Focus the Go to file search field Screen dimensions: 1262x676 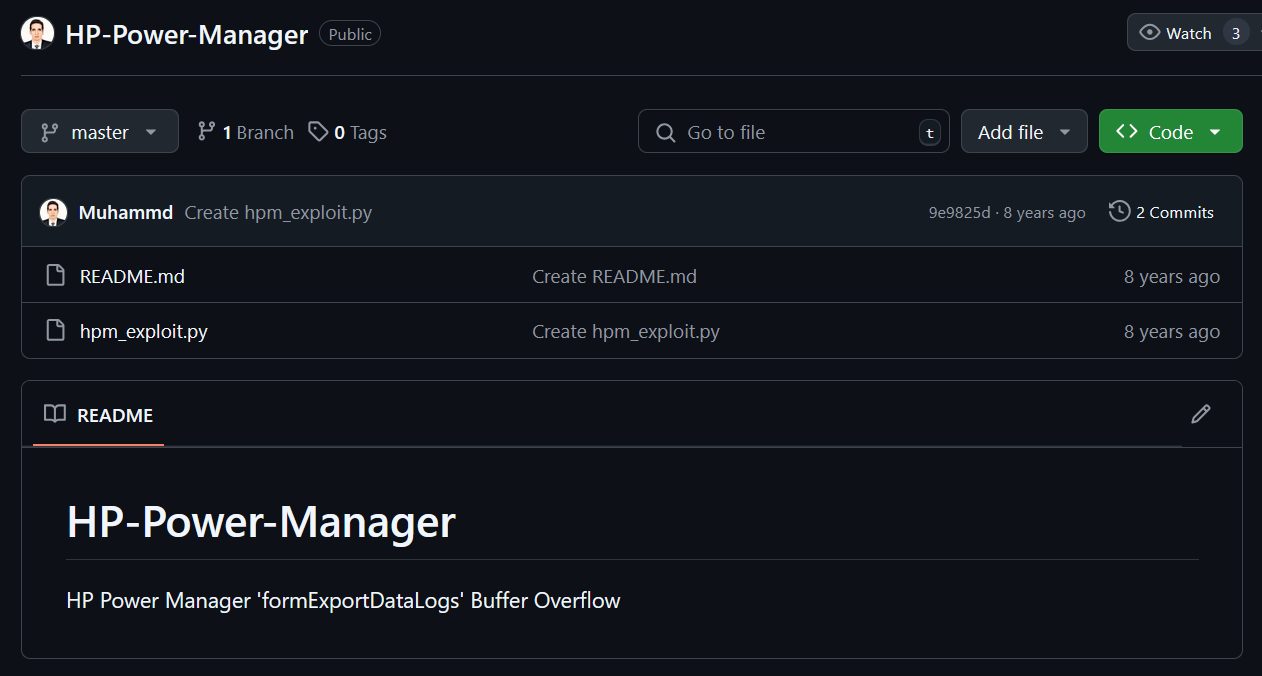(x=794, y=131)
